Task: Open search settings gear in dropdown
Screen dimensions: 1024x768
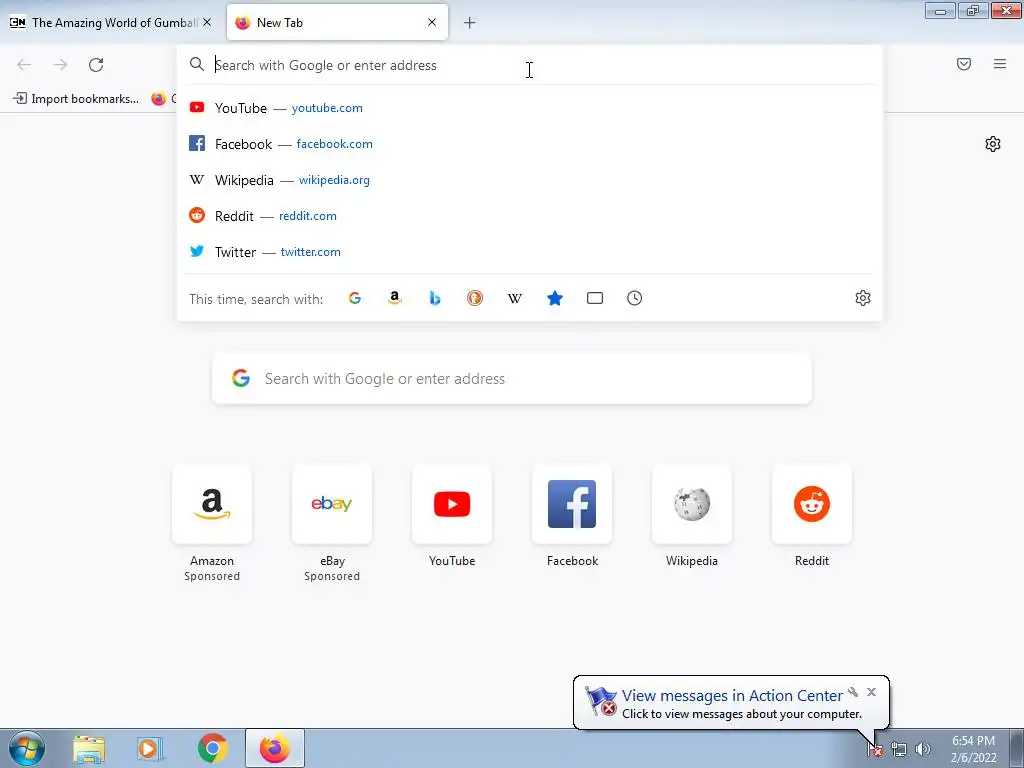Action: click(863, 298)
